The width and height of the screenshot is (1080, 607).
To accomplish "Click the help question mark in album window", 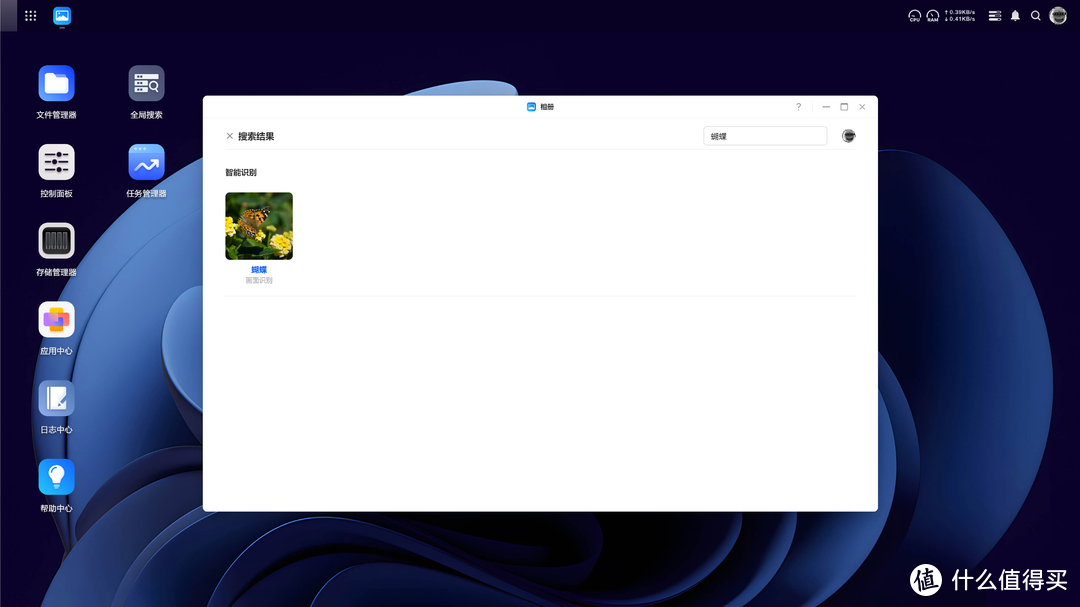I will [x=798, y=107].
